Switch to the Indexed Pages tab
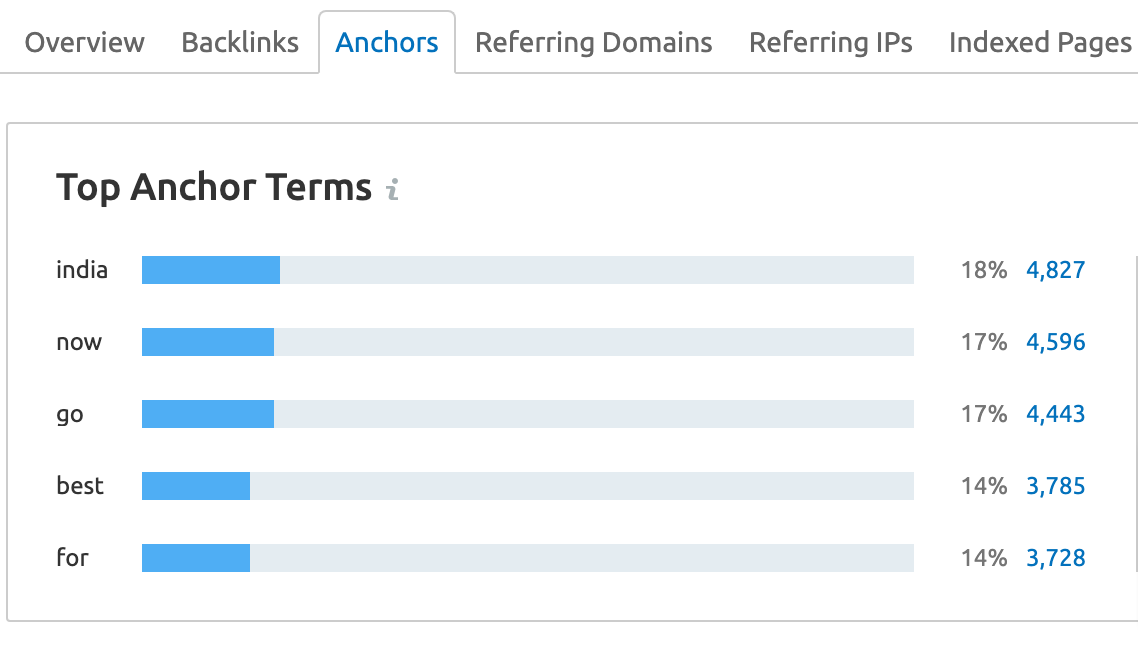Image resolution: width=1138 pixels, height=662 pixels. (1040, 42)
